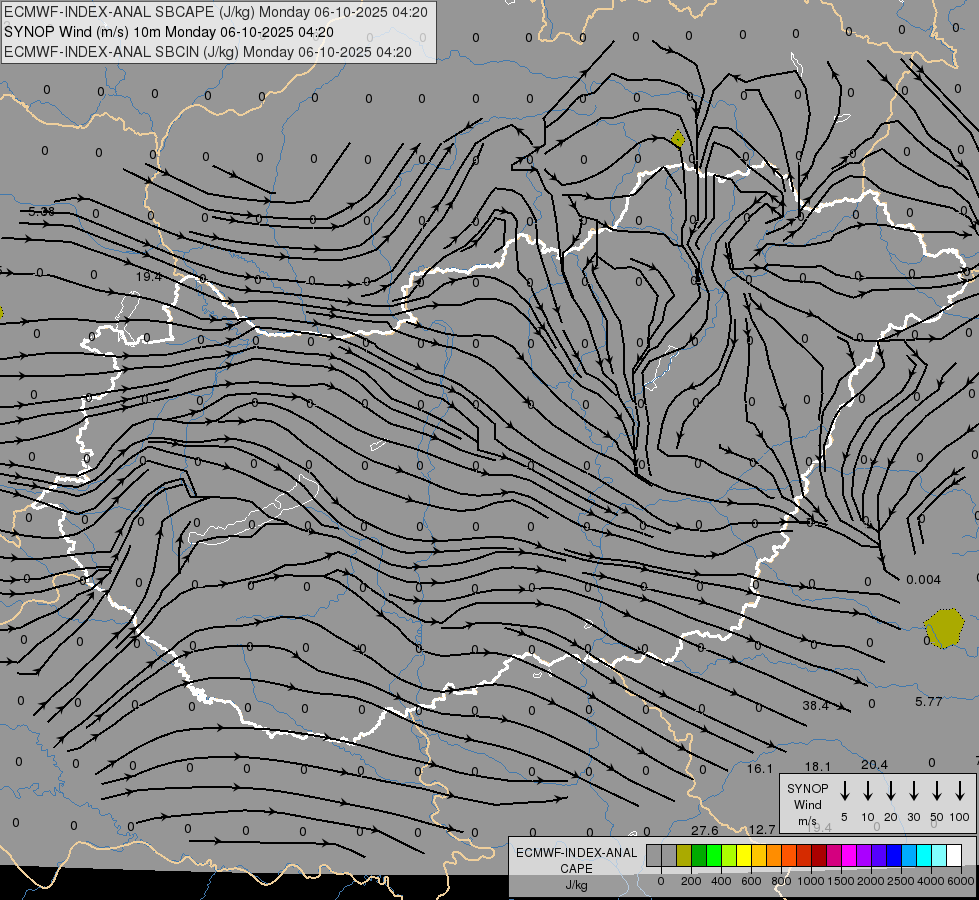Click the wind legend arrow above 10

point(867,791)
